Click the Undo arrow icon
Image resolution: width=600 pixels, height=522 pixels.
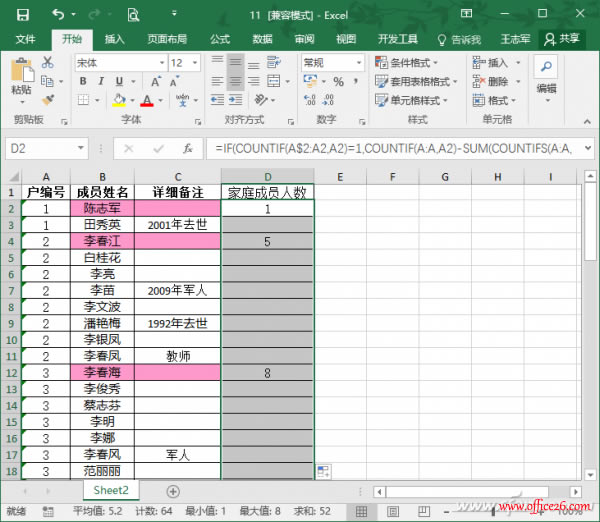(57, 15)
